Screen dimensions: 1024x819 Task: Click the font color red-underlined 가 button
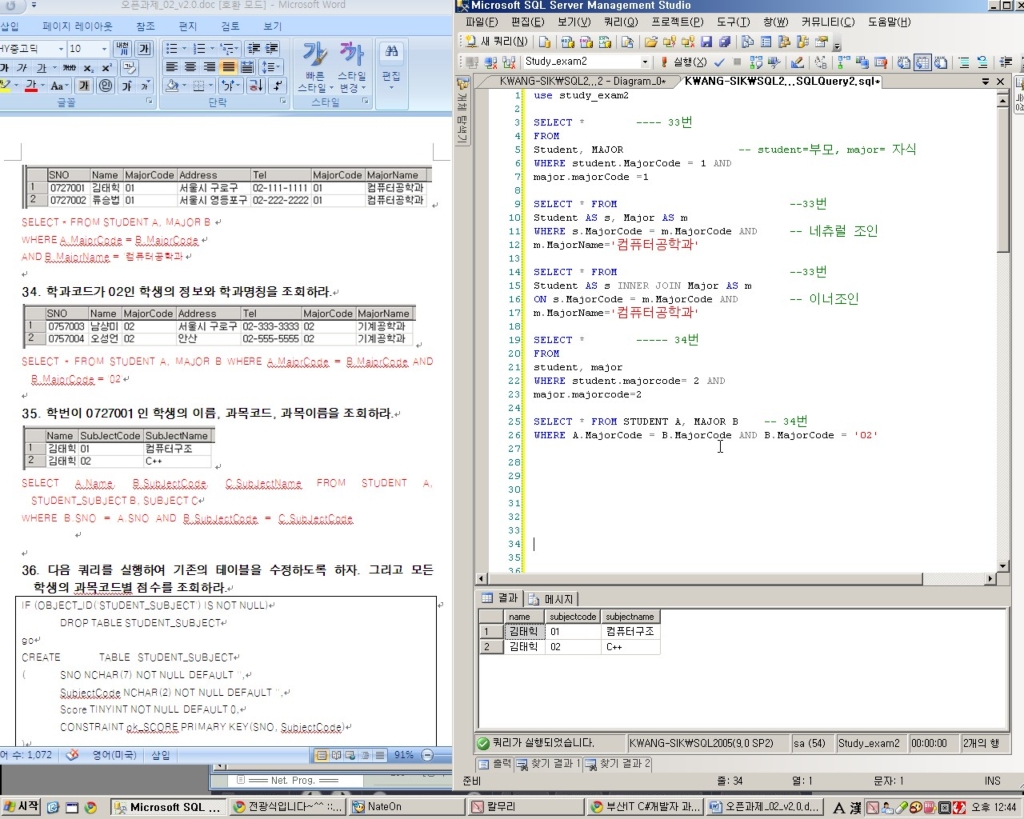[31, 86]
